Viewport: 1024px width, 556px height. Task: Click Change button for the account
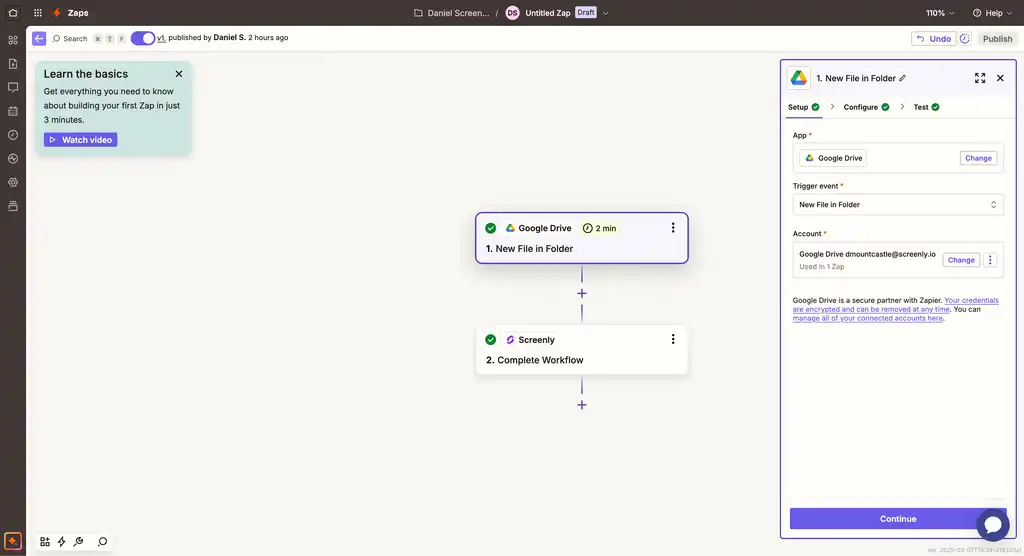[961, 260]
